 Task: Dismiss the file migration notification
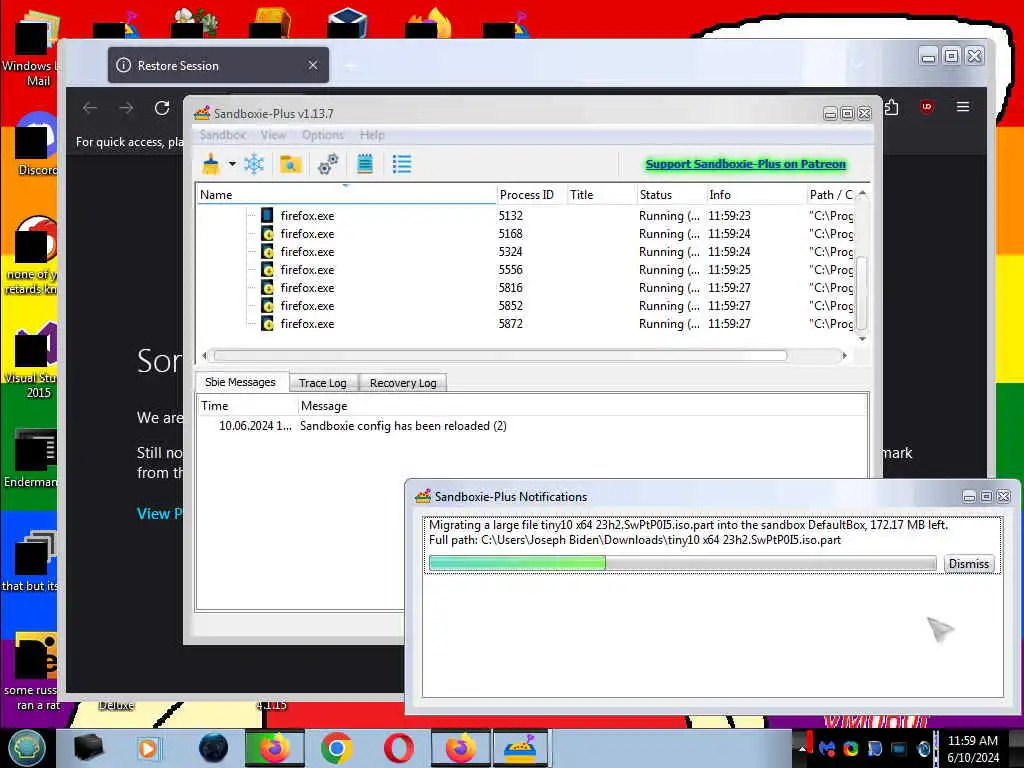point(969,564)
